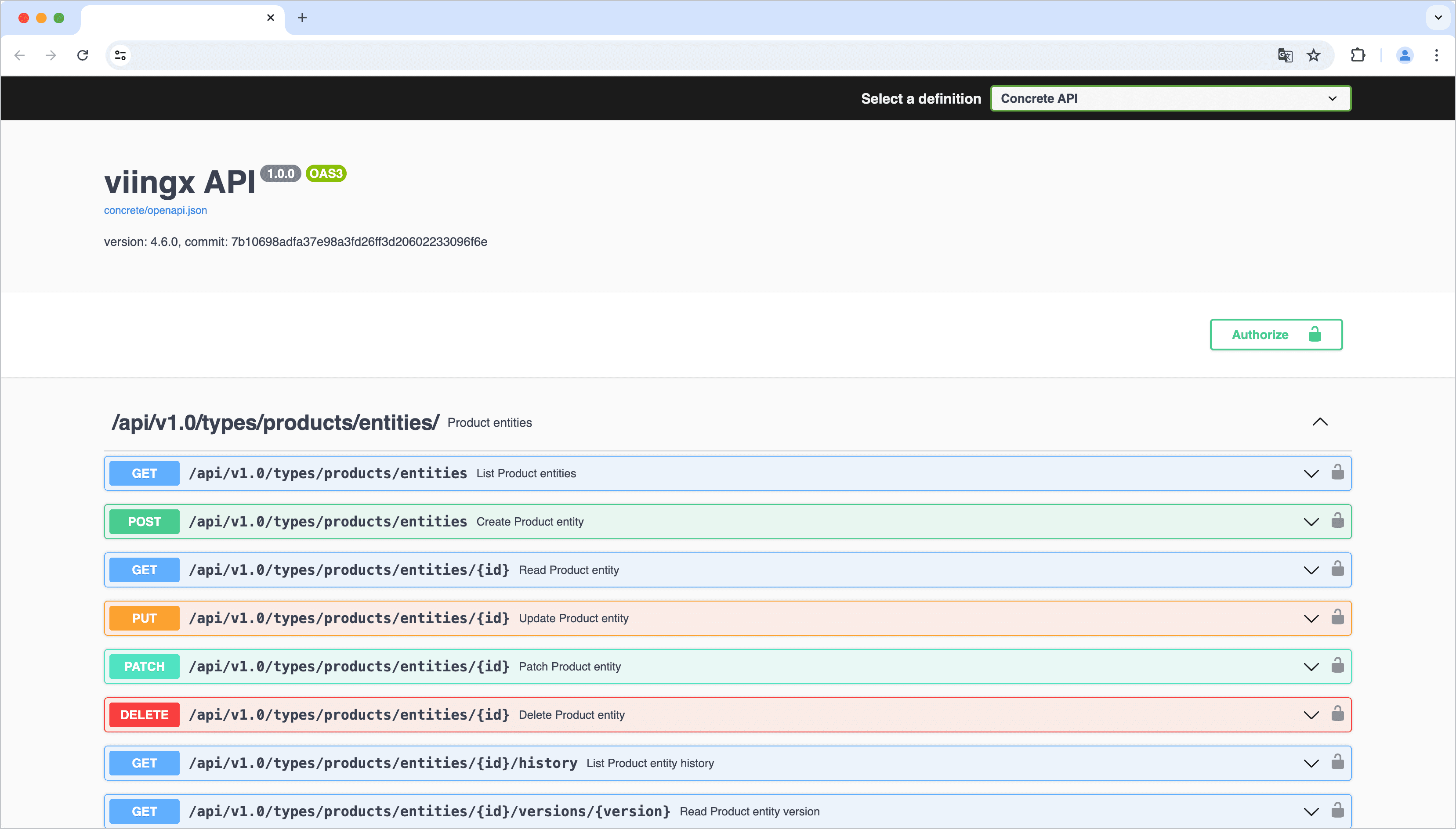Click the Google Translate icon in address bar
This screenshot has height=829, width=1456.
coord(1285,55)
